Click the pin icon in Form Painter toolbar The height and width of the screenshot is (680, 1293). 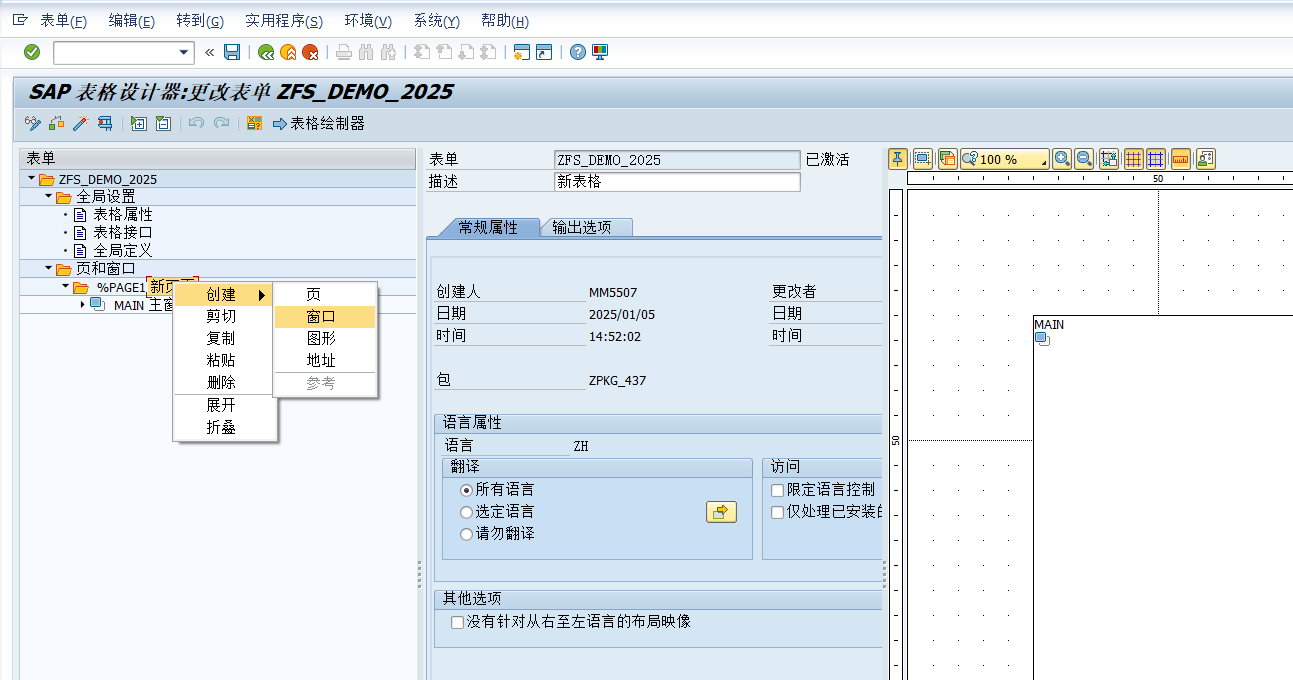[x=898, y=159]
